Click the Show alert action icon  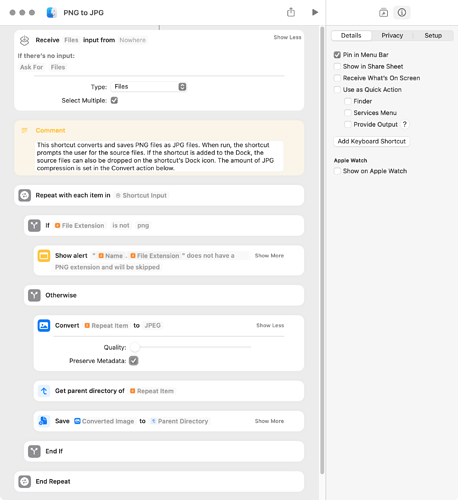(x=44, y=256)
